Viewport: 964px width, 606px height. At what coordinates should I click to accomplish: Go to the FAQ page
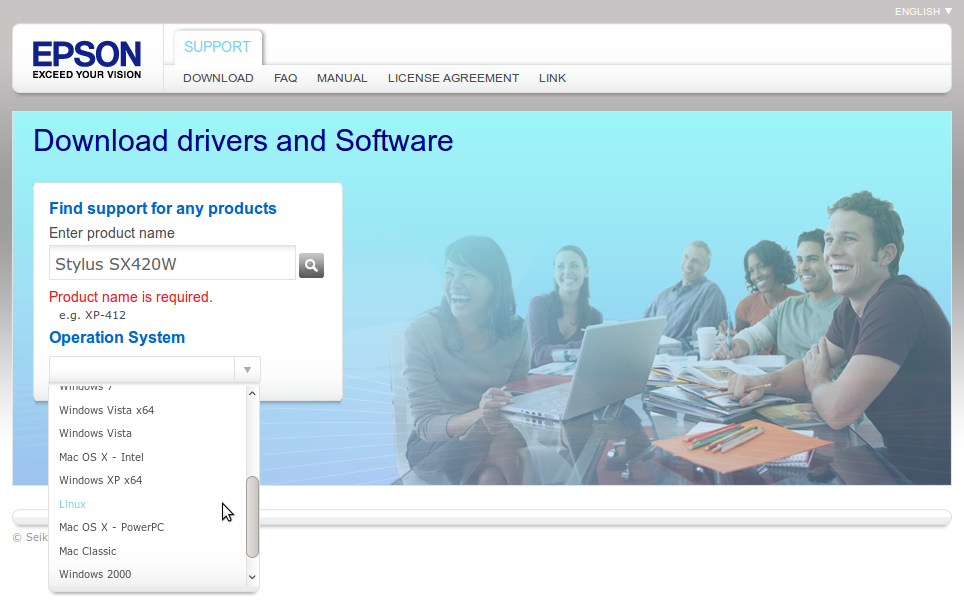285,78
